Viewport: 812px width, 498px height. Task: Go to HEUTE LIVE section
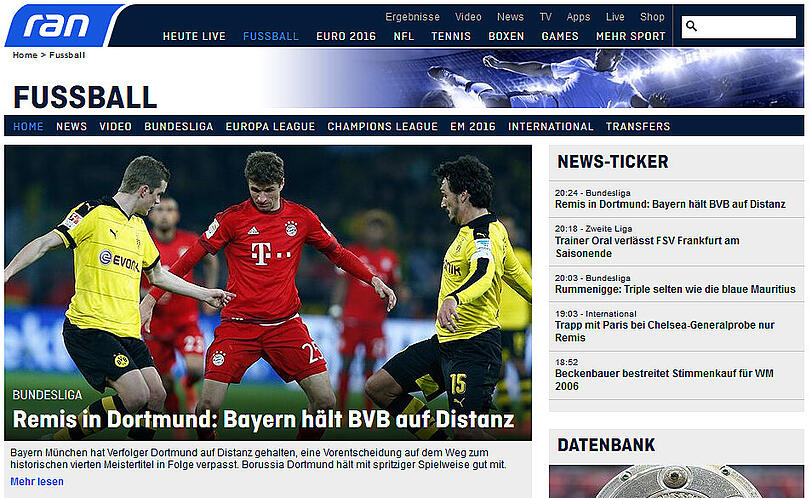[x=194, y=36]
